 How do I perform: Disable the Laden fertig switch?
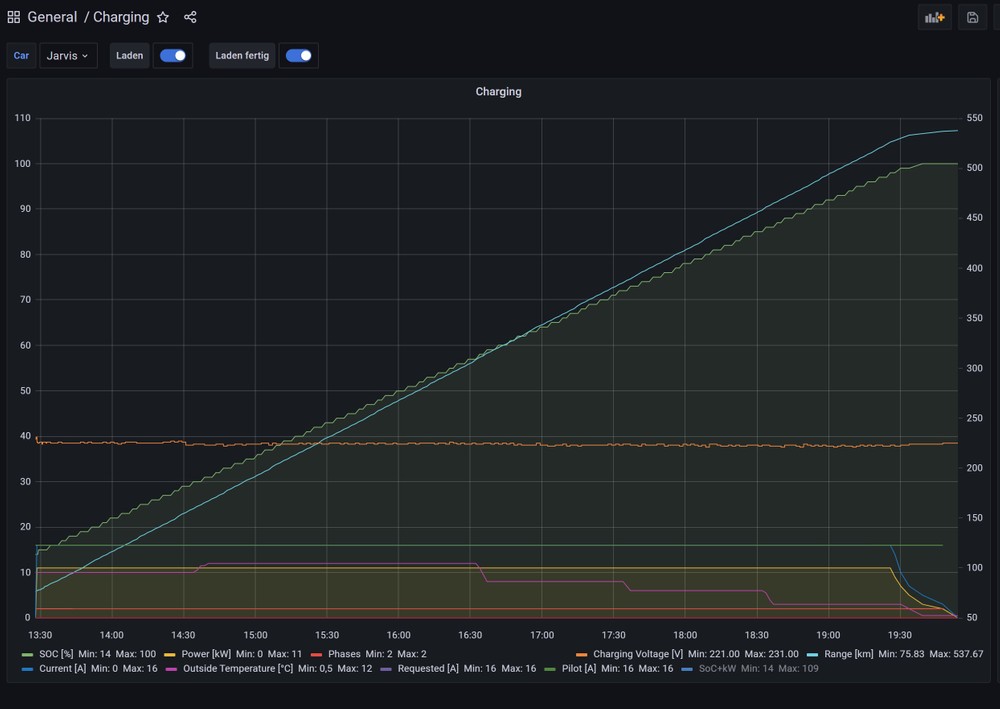click(x=298, y=56)
